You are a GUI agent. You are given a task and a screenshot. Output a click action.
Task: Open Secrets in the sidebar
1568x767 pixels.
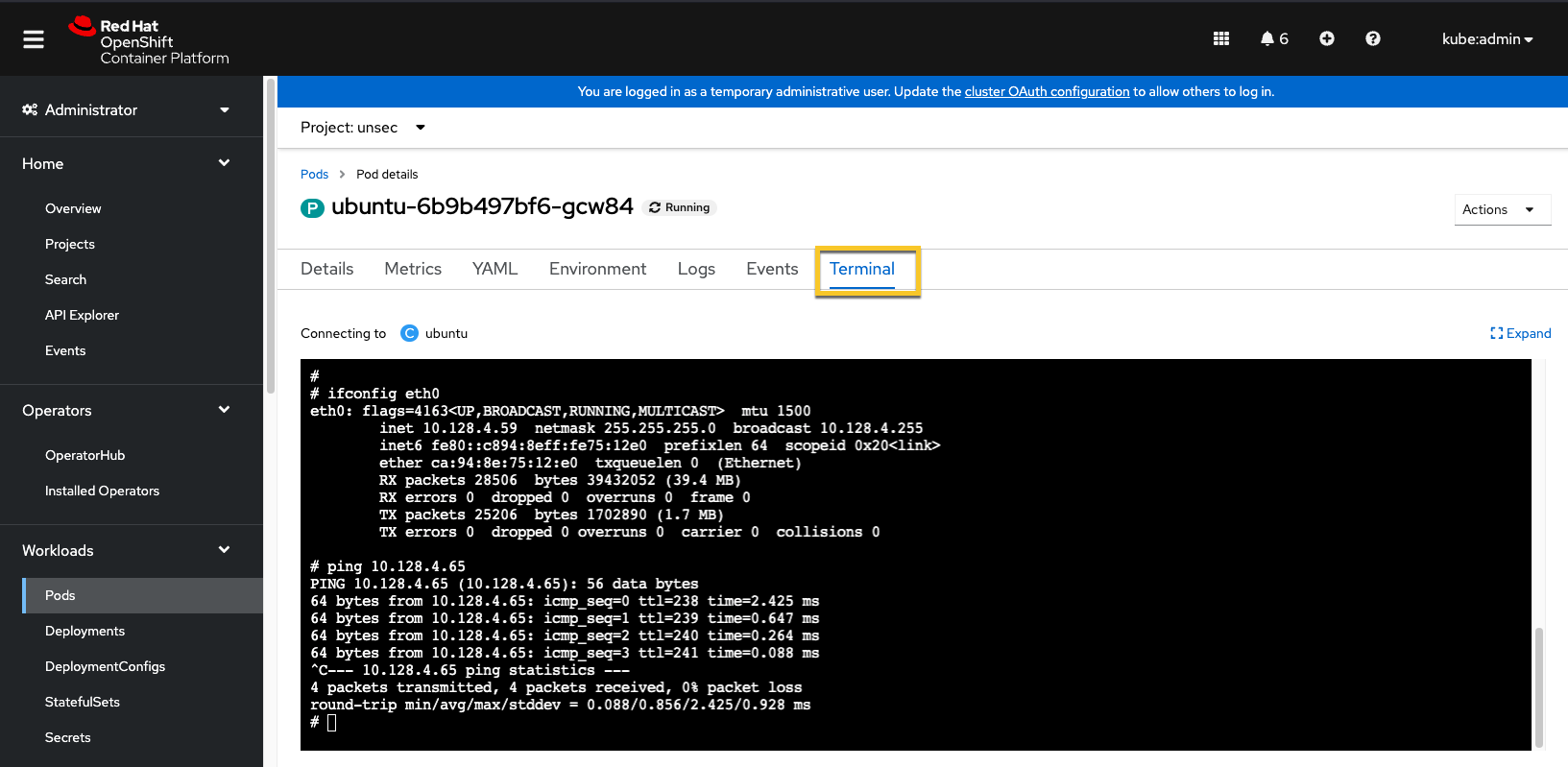pos(67,738)
